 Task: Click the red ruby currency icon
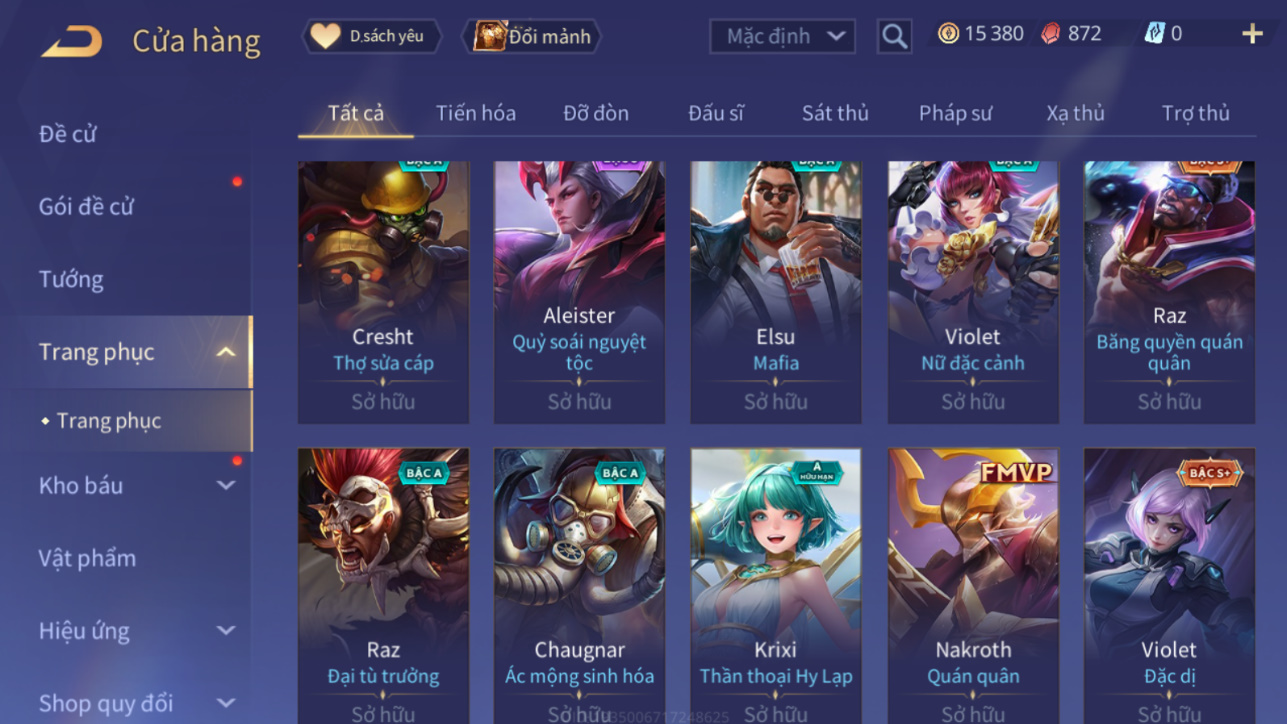[x=1050, y=34]
